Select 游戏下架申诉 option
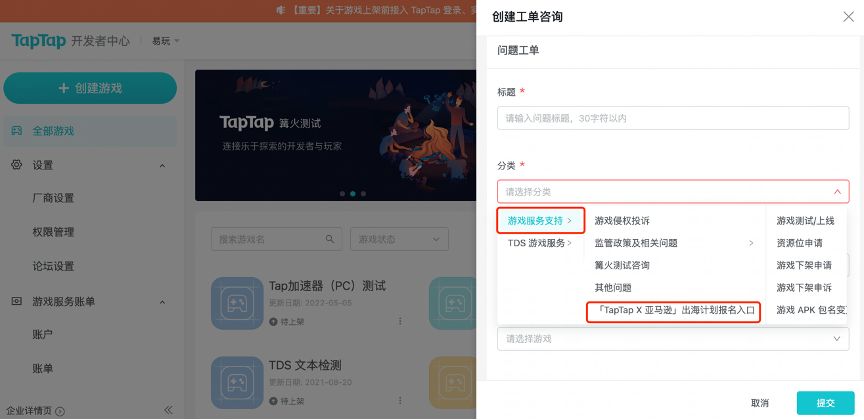The image size is (864, 420). [804, 287]
